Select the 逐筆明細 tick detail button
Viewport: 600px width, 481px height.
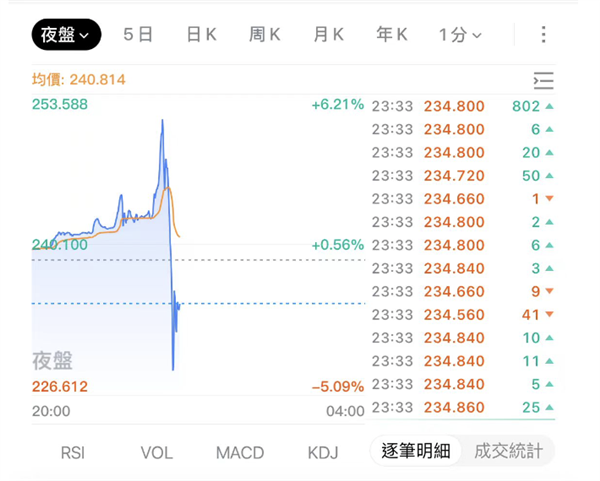(x=416, y=451)
